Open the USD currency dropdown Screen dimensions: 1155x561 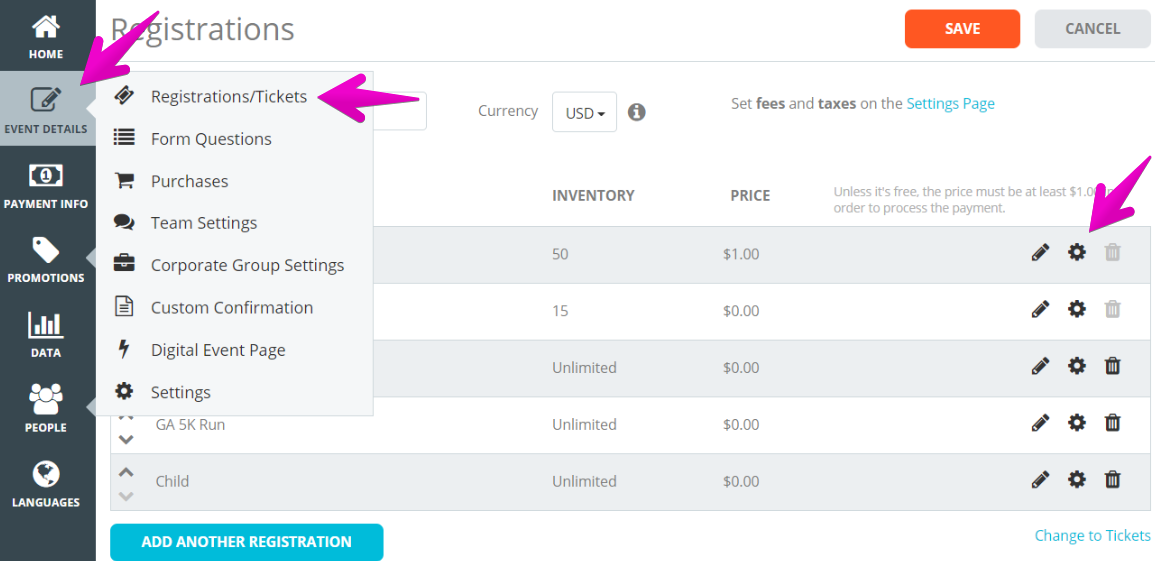point(584,112)
